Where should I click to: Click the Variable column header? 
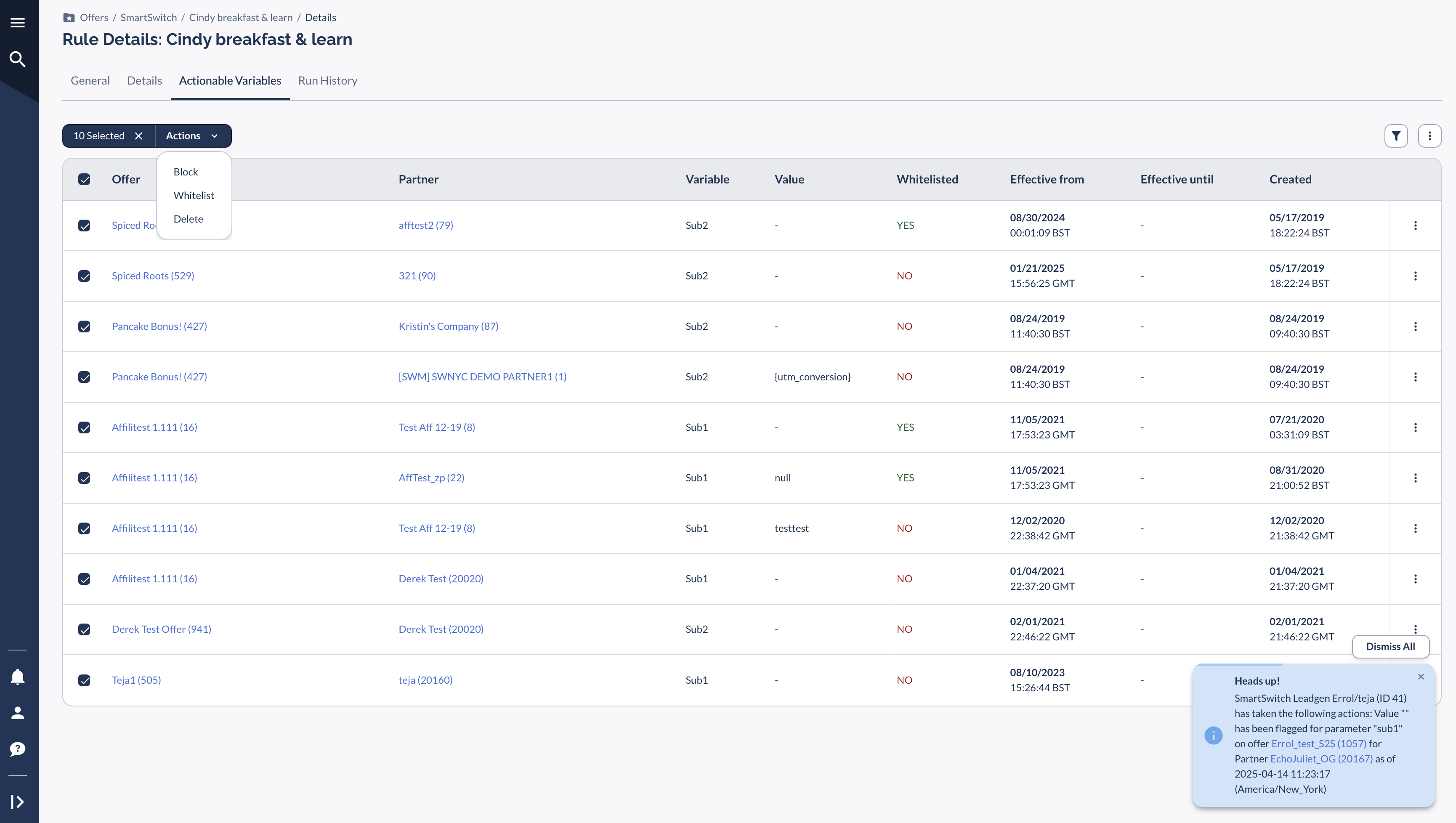[707, 179]
